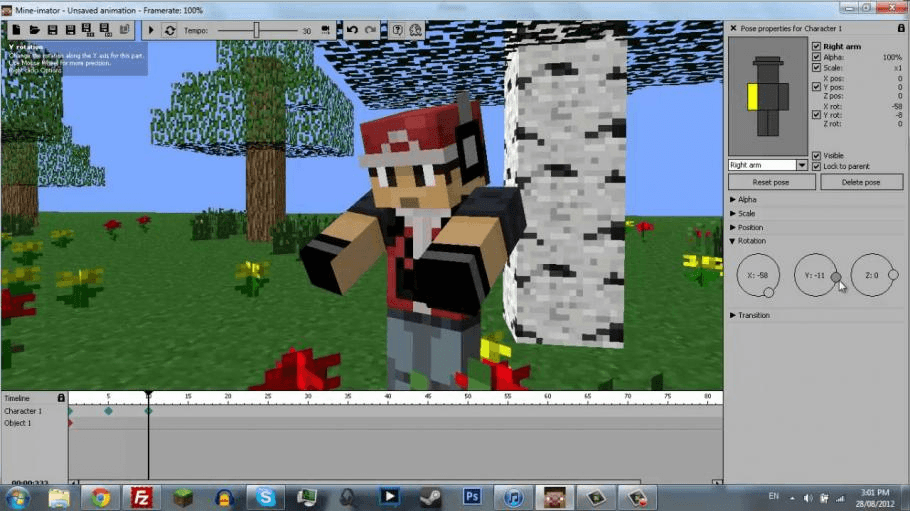Open Chrome from the taskbar
Viewport: 910px width, 511px height.
click(100, 498)
